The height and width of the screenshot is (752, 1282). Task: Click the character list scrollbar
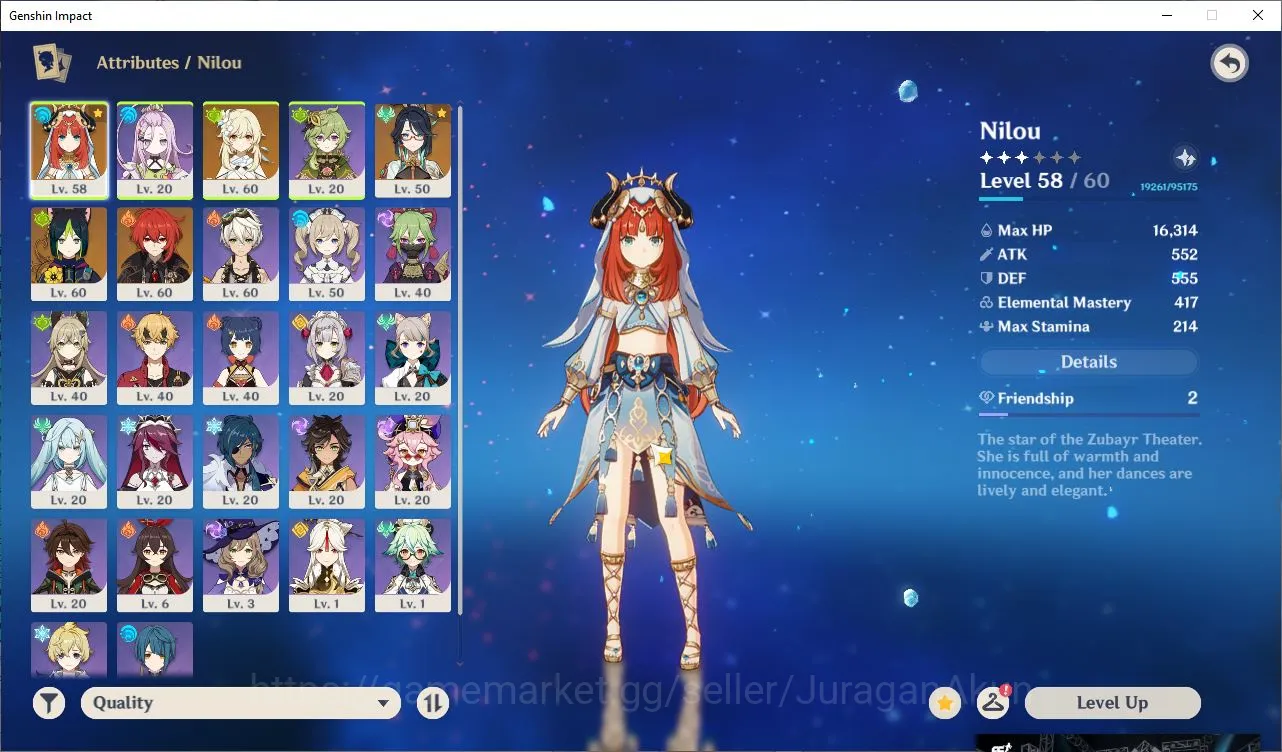coord(460,360)
